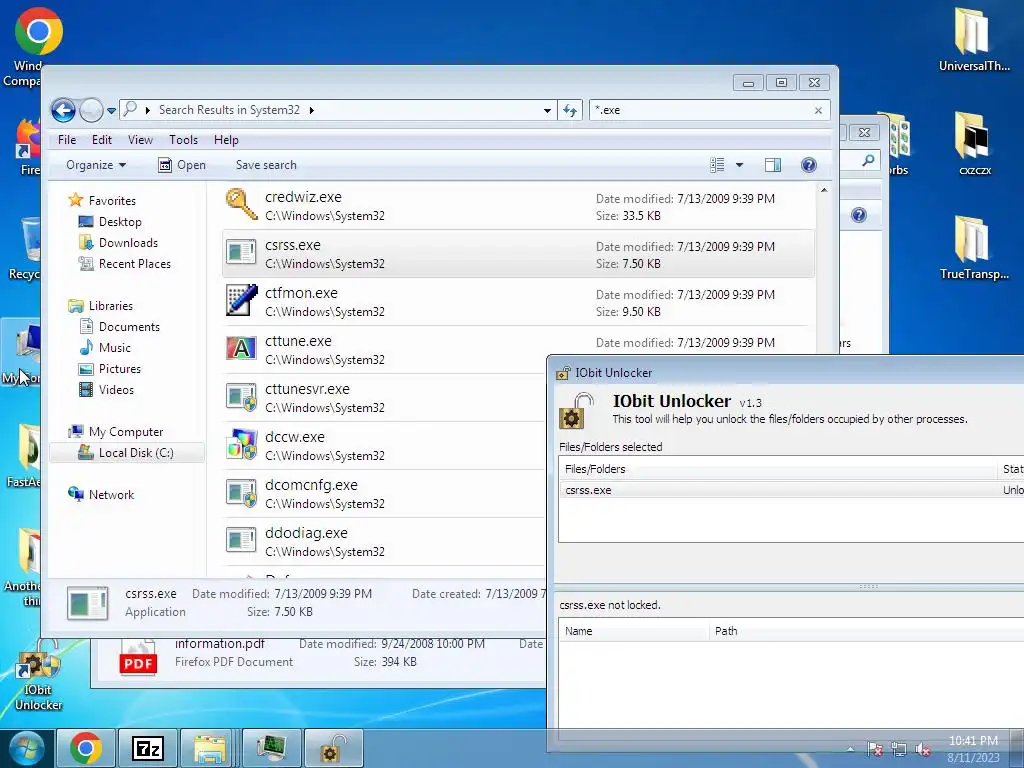Refresh the search results
Viewport: 1024px width, 768px height.
pyautogui.click(x=570, y=110)
